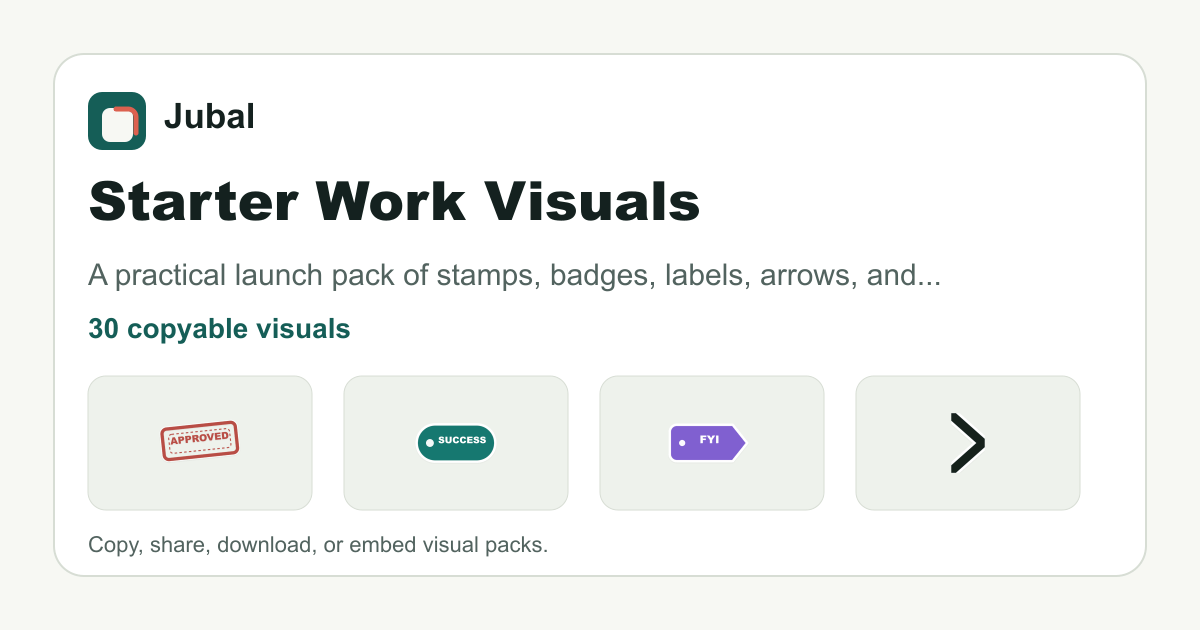The image size is (1200, 630).
Task: Click the white dot on SUCCESS badge
Action: coord(430,443)
